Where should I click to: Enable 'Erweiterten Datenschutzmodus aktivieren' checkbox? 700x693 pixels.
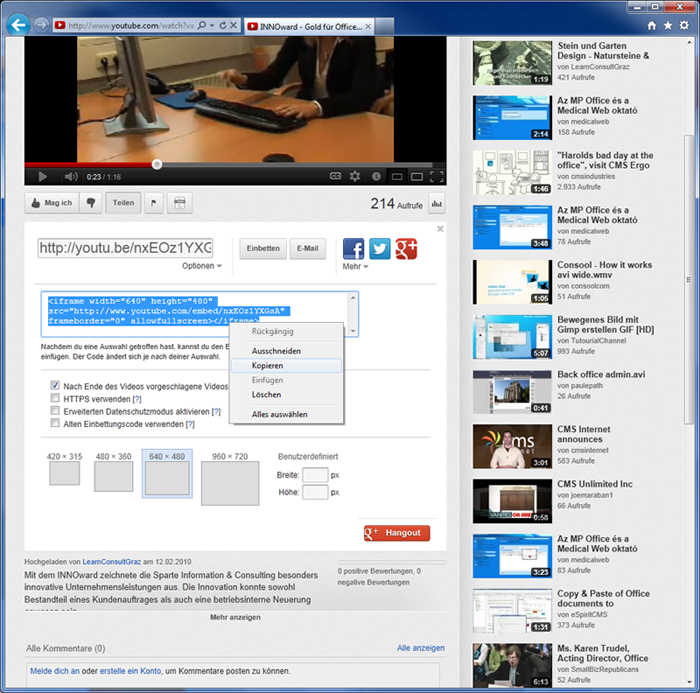pyautogui.click(x=55, y=410)
